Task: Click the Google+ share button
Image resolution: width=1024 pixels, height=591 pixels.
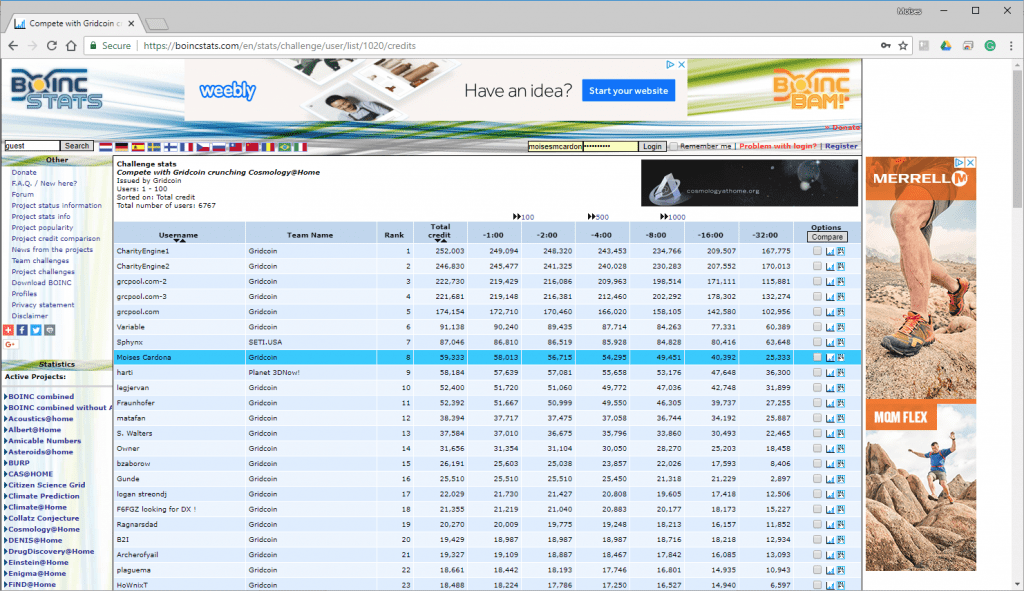Action: [x=10, y=345]
